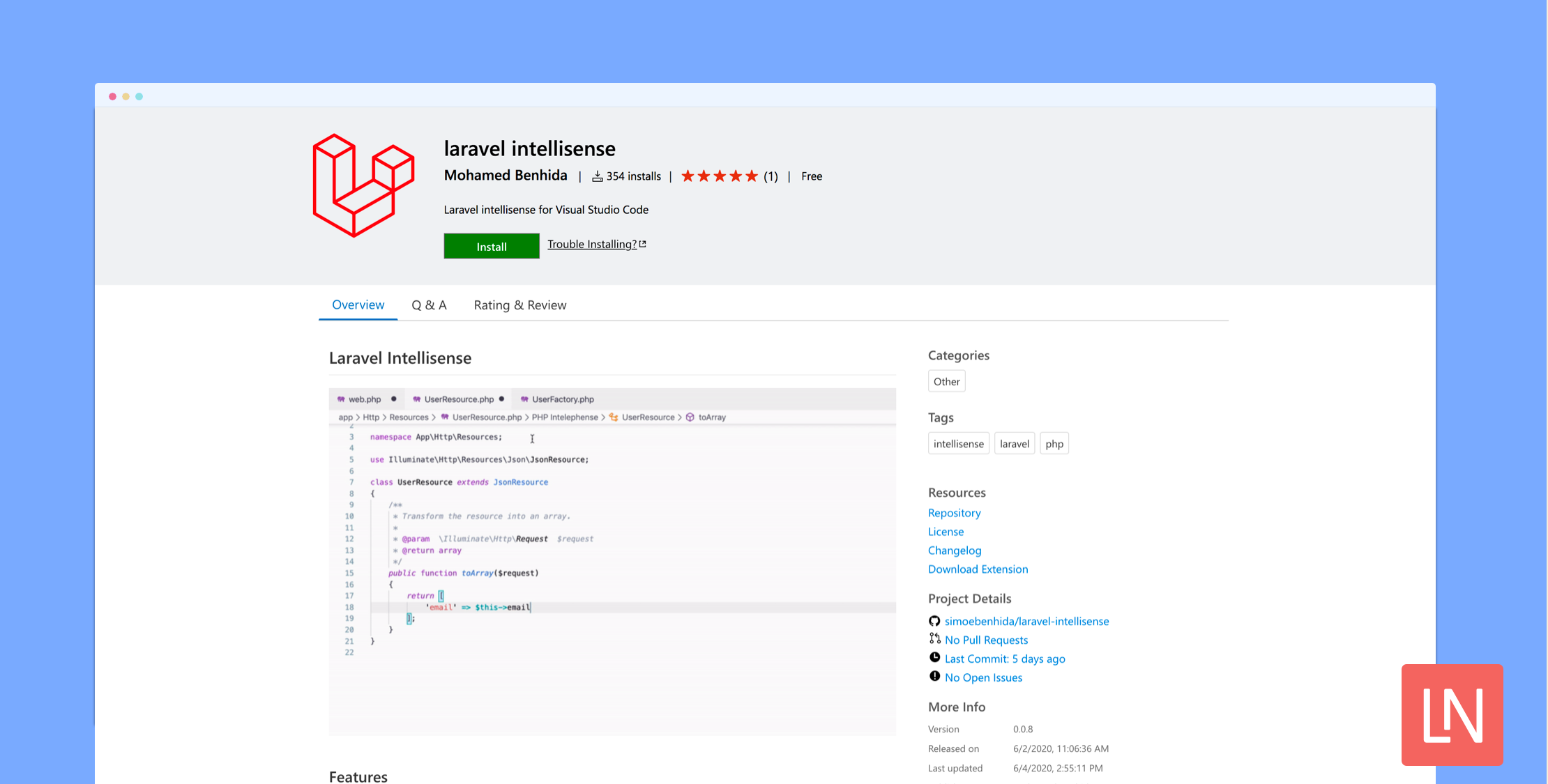Switch to the Q & A tab

point(429,305)
